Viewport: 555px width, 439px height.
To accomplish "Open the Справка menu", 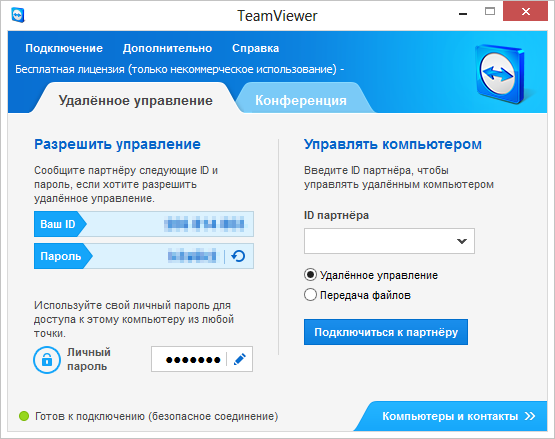I will [256, 48].
